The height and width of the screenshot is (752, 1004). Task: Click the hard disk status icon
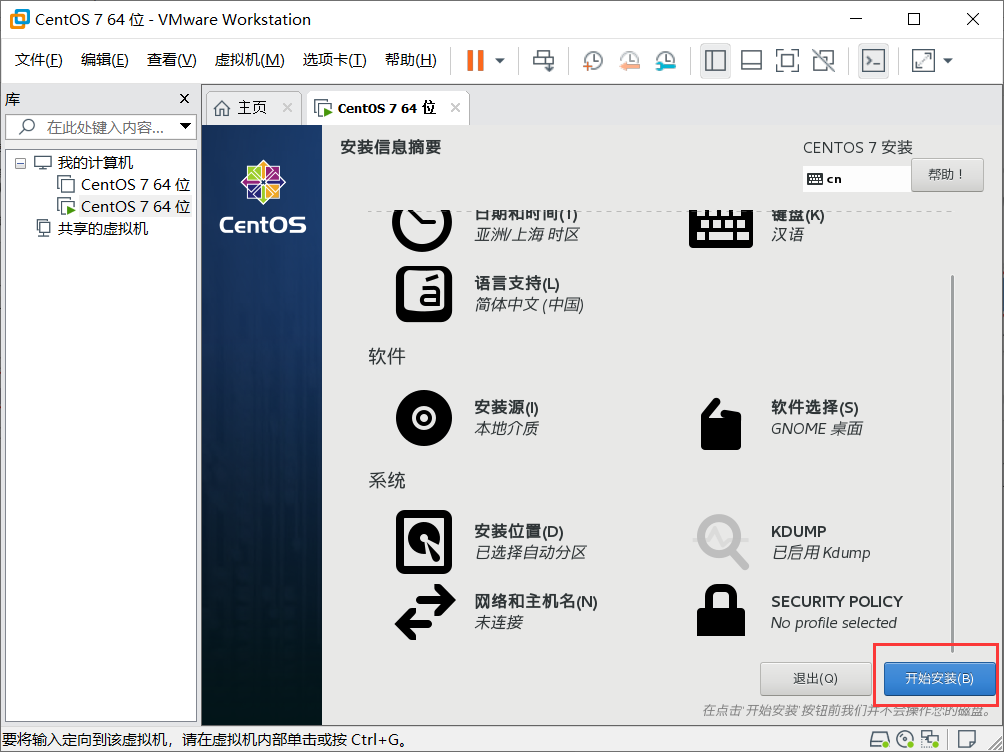(880, 740)
